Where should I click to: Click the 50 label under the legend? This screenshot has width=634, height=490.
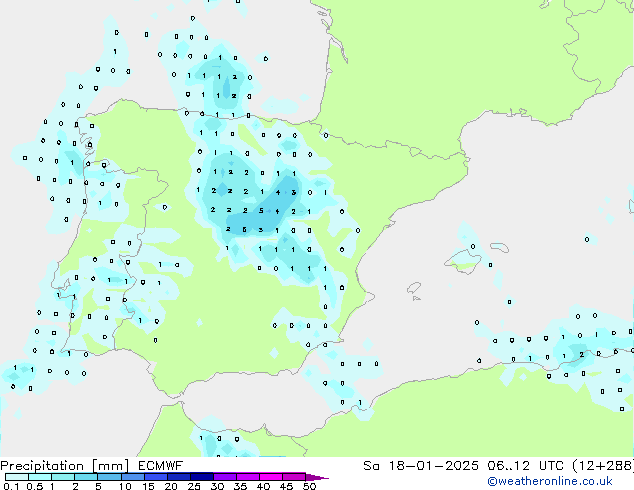tap(310, 486)
